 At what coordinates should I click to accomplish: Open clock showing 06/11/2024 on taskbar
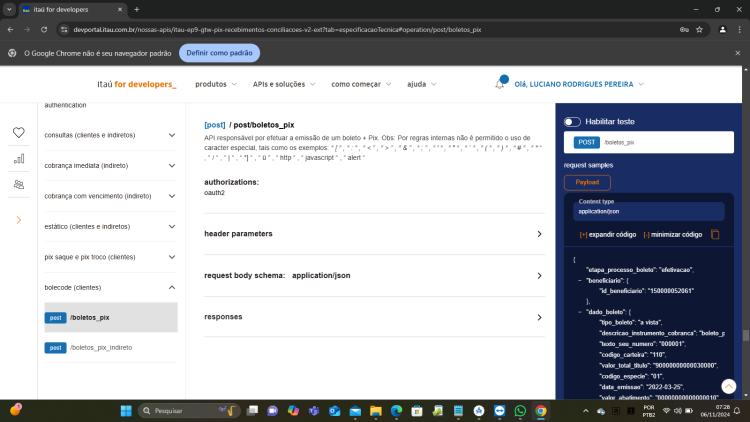pos(716,411)
